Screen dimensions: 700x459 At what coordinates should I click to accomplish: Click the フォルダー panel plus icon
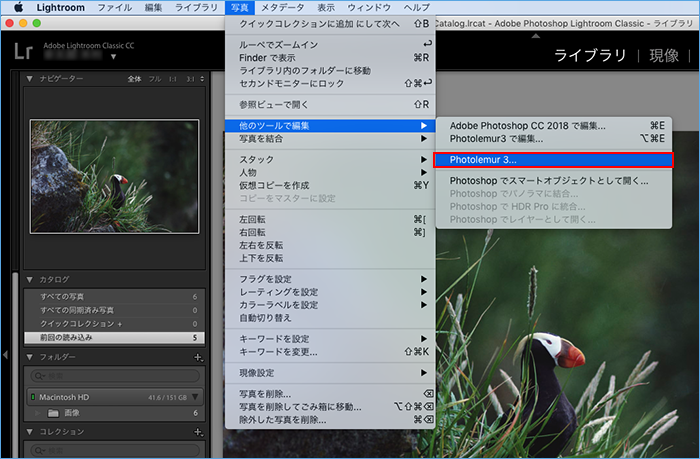[198, 357]
